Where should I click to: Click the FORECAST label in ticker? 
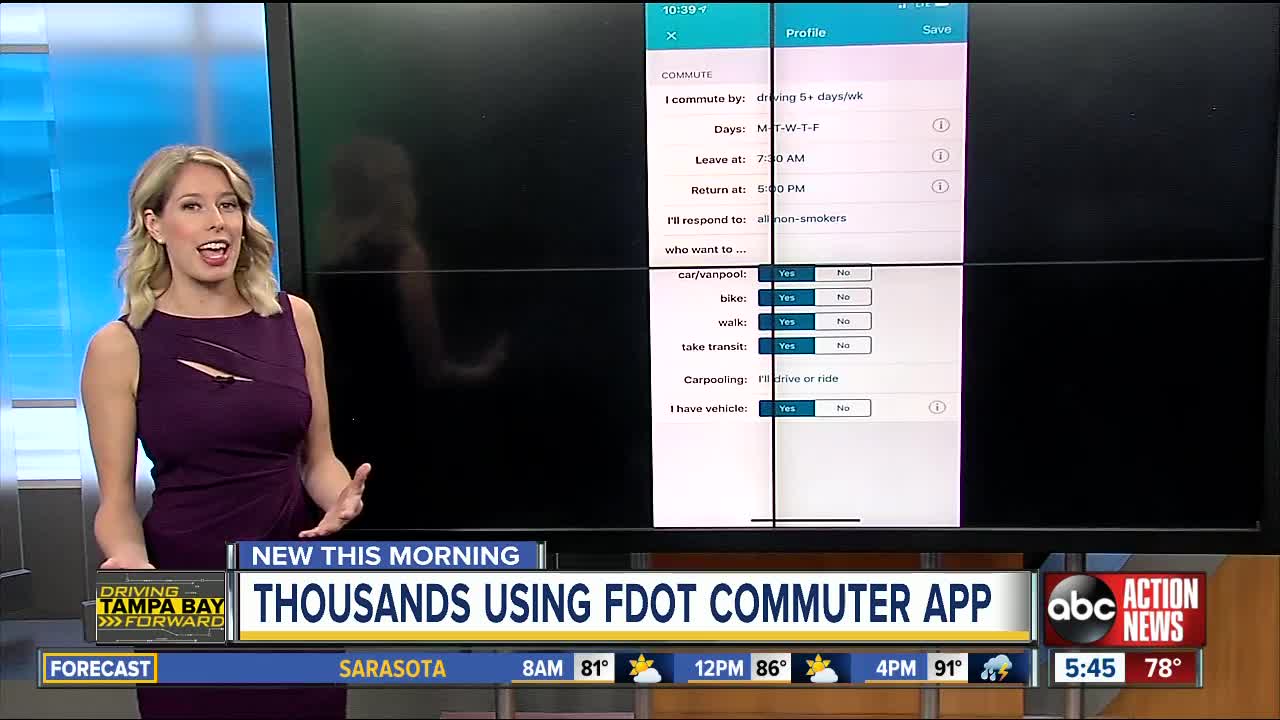tap(99, 668)
